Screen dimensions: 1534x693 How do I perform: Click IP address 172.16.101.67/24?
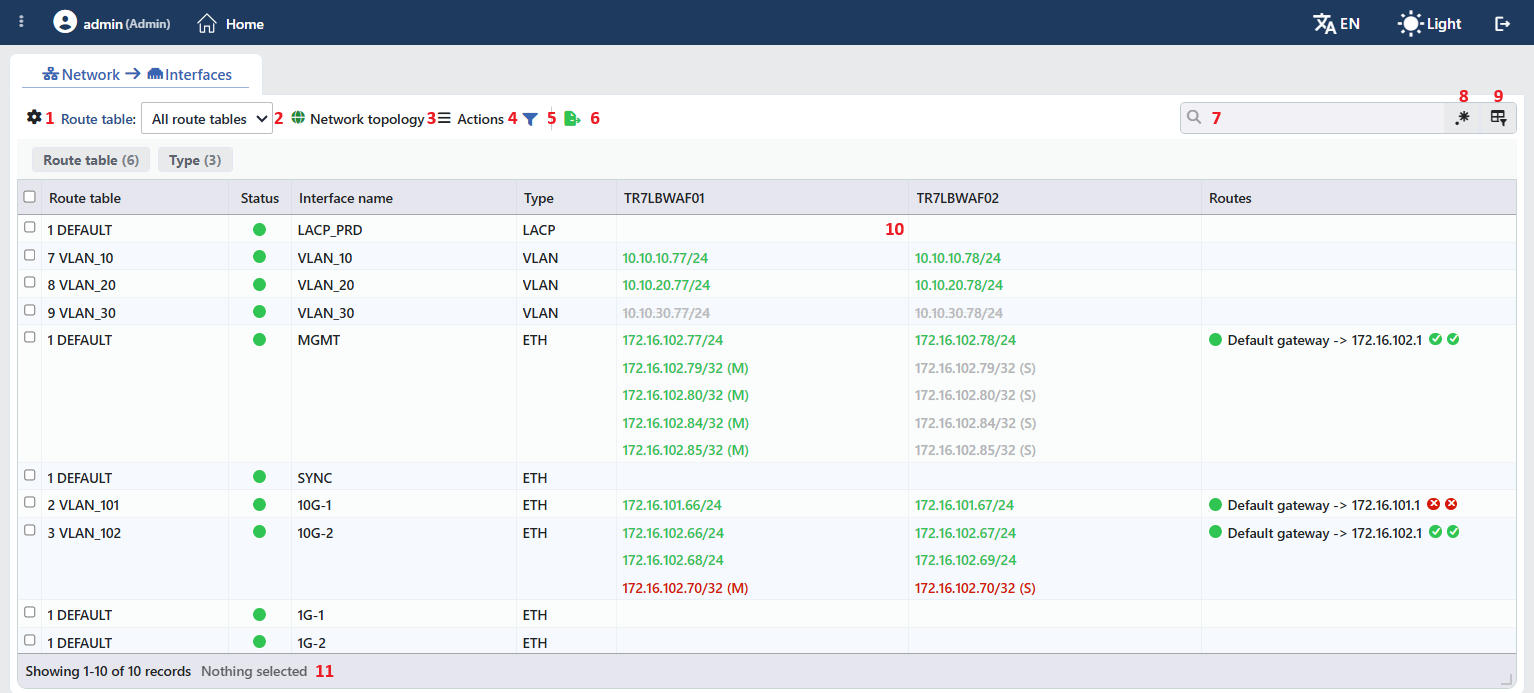click(x=964, y=505)
